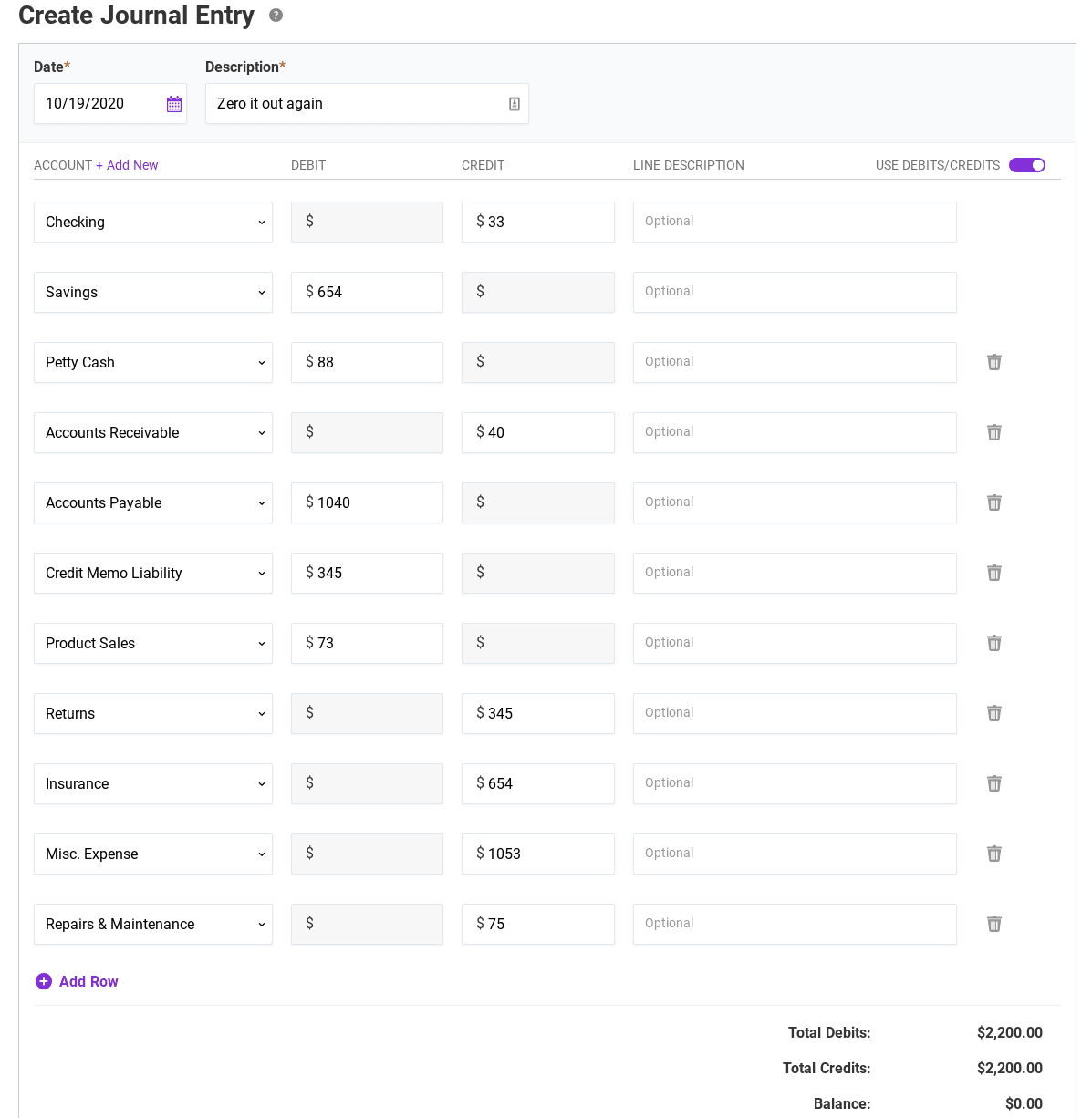
Task: Click the CREDIT column header
Action: [484, 166]
